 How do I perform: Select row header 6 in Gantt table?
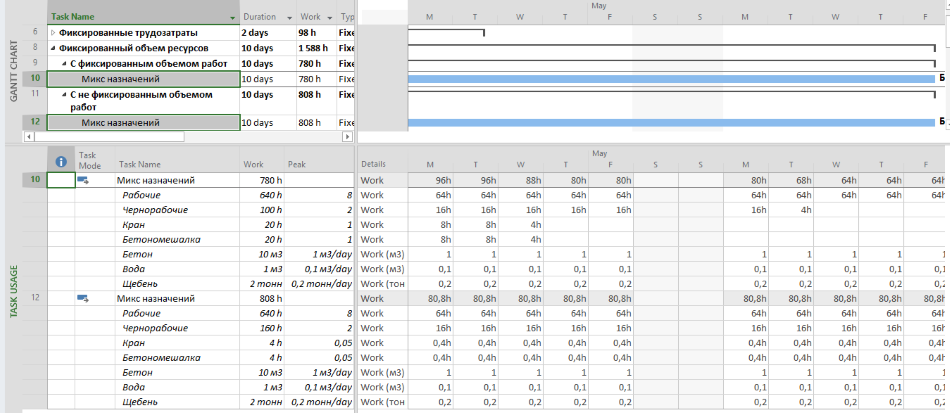[35, 33]
